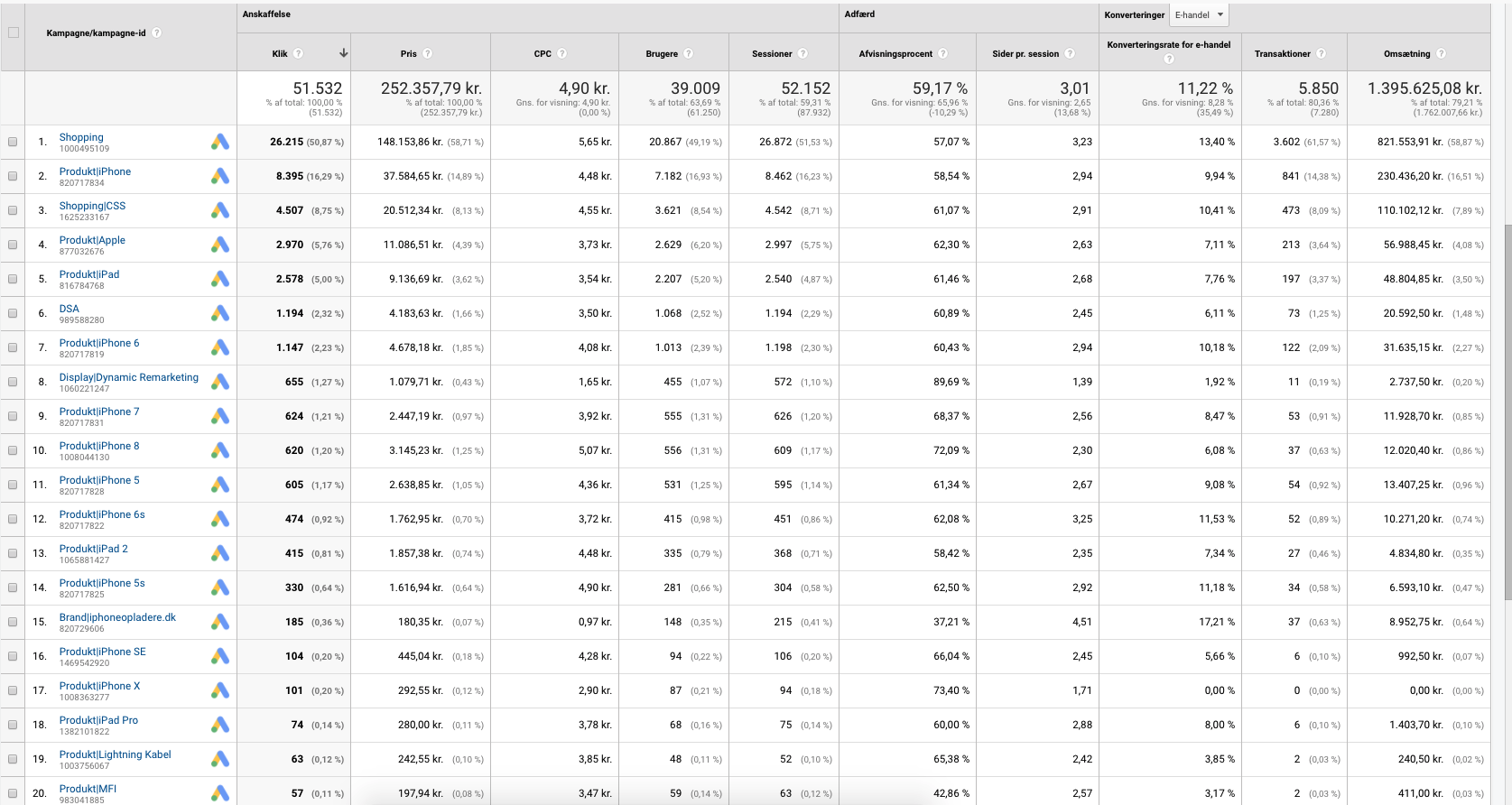This screenshot has height=805, width=1512.
Task: Click help question mark beside Pris header
Action: pos(428,54)
